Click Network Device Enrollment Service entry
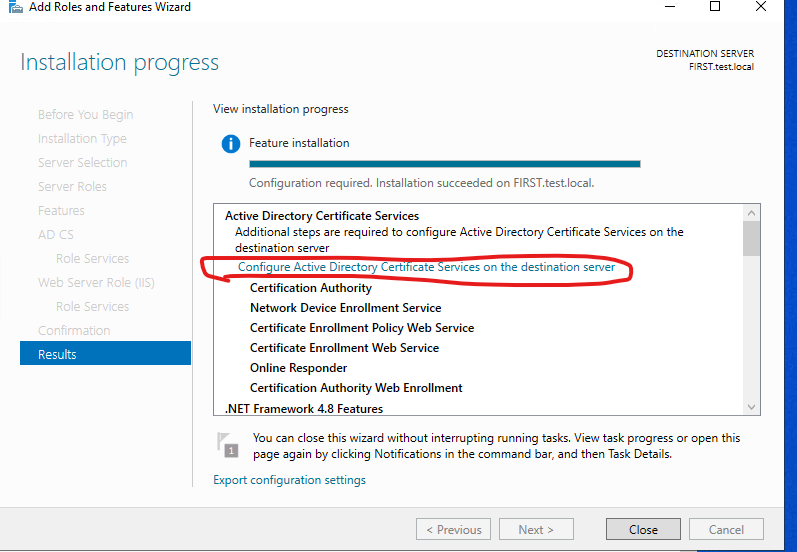This screenshot has width=797, height=552. (346, 308)
